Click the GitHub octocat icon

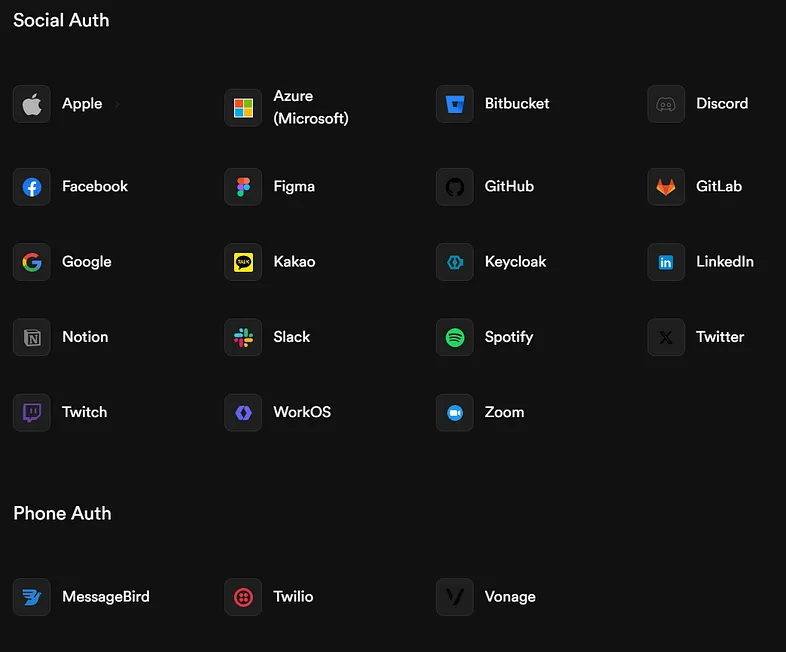[455, 187]
